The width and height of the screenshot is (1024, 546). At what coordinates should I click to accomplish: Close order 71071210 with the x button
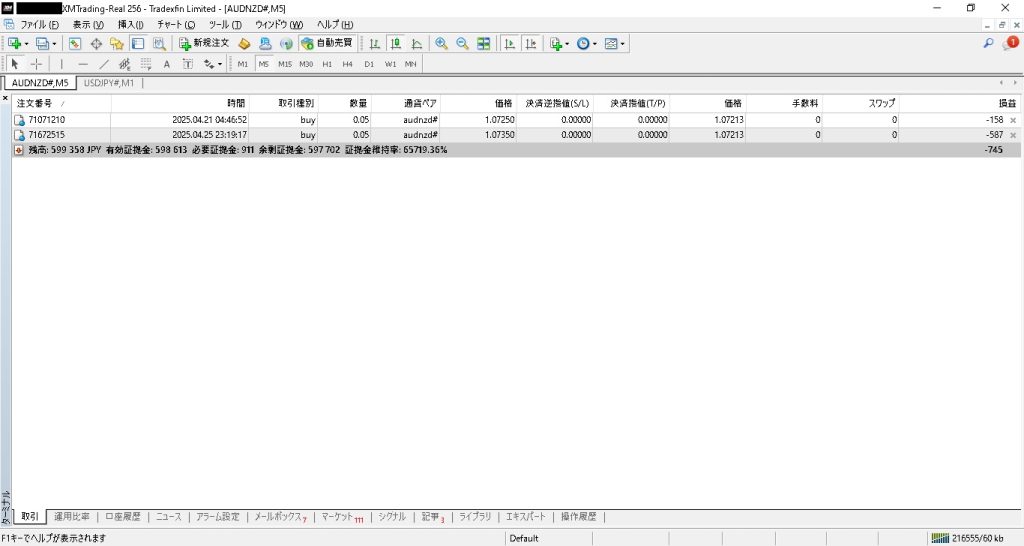point(1012,120)
